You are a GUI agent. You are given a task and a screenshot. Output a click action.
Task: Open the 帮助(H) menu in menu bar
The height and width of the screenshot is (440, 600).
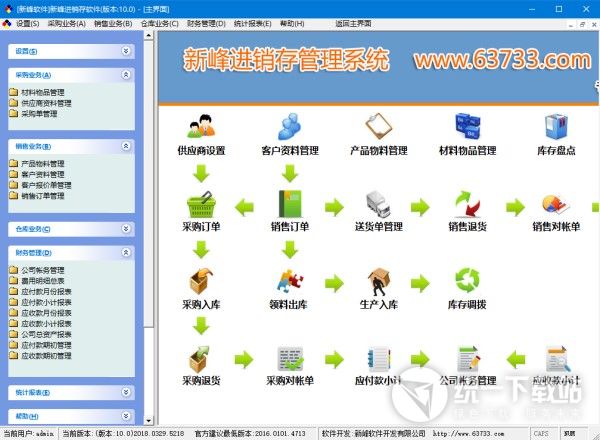pos(292,24)
